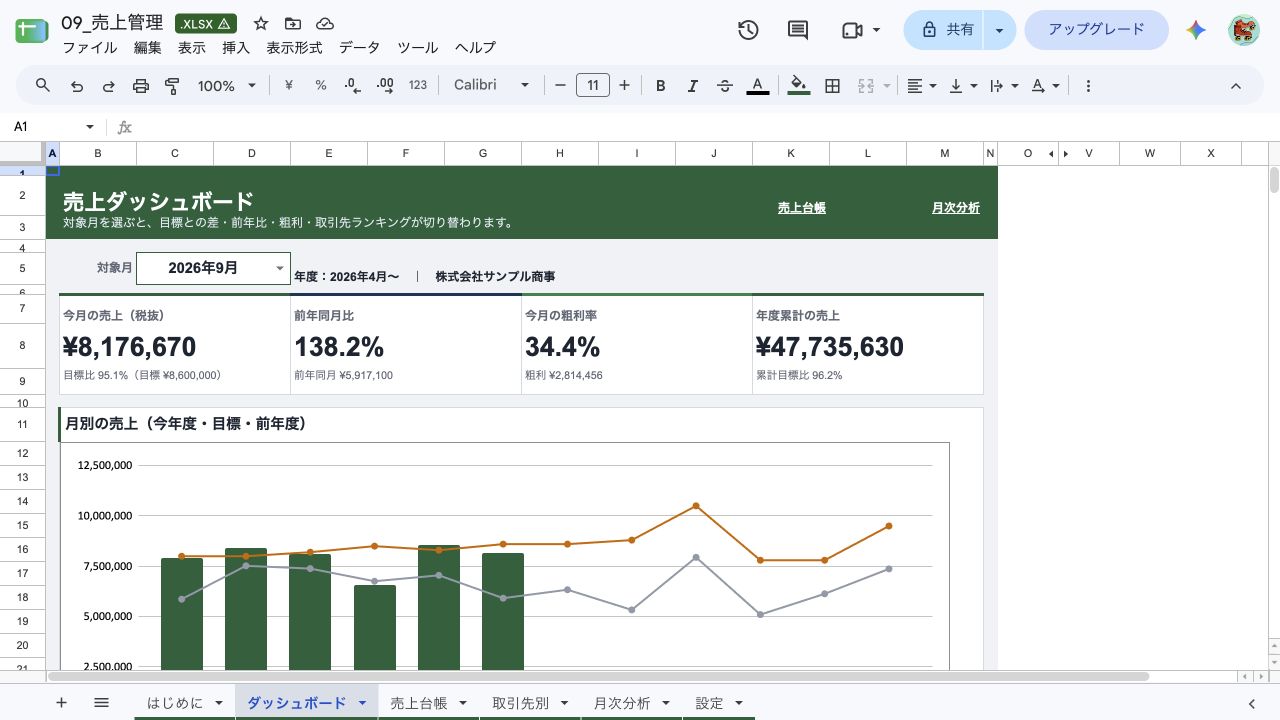Open the 編集 menu
The height and width of the screenshot is (720, 1280).
click(x=147, y=47)
